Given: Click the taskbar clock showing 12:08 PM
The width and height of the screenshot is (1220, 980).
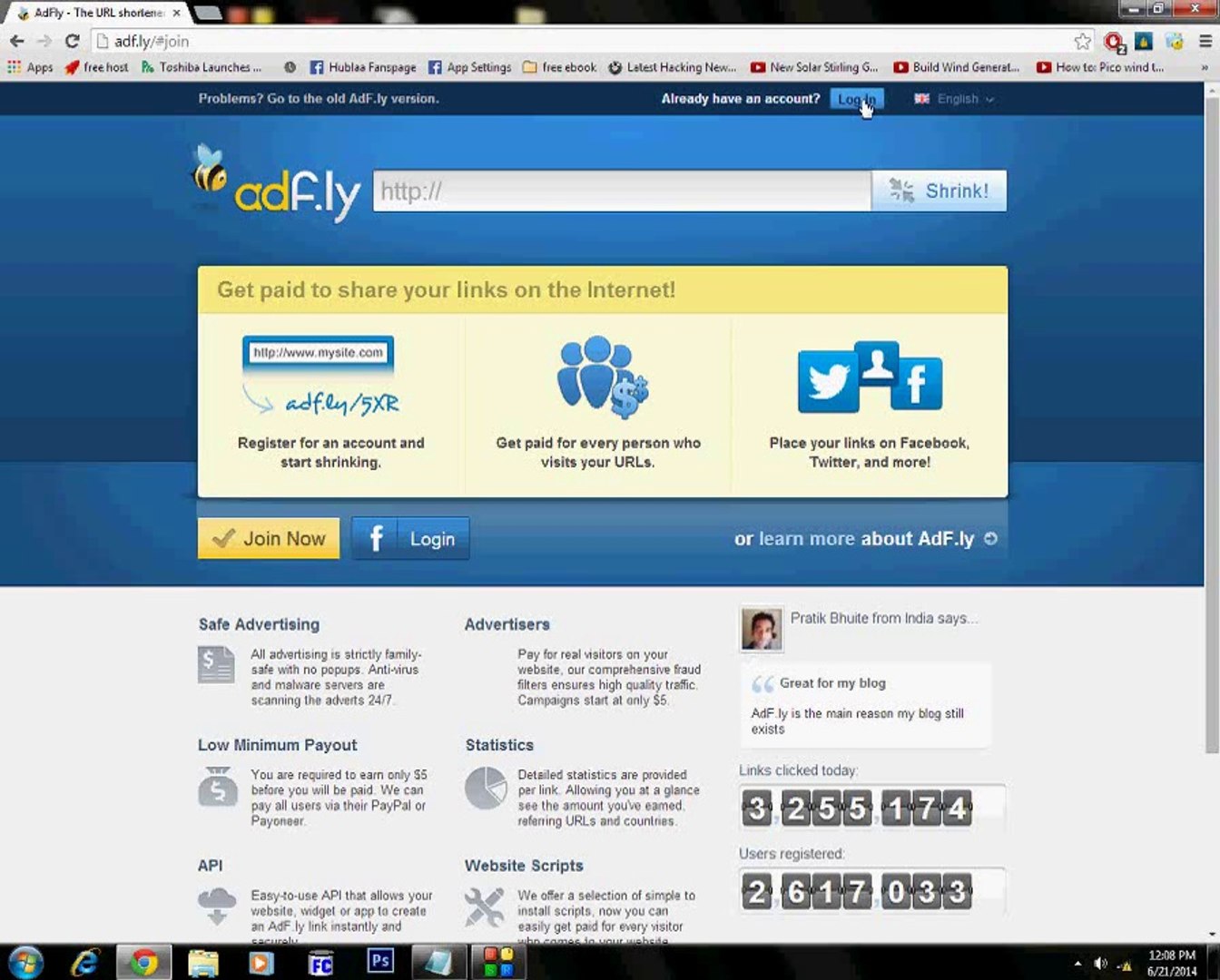Looking at the screenshot, I should point(1172,963).
